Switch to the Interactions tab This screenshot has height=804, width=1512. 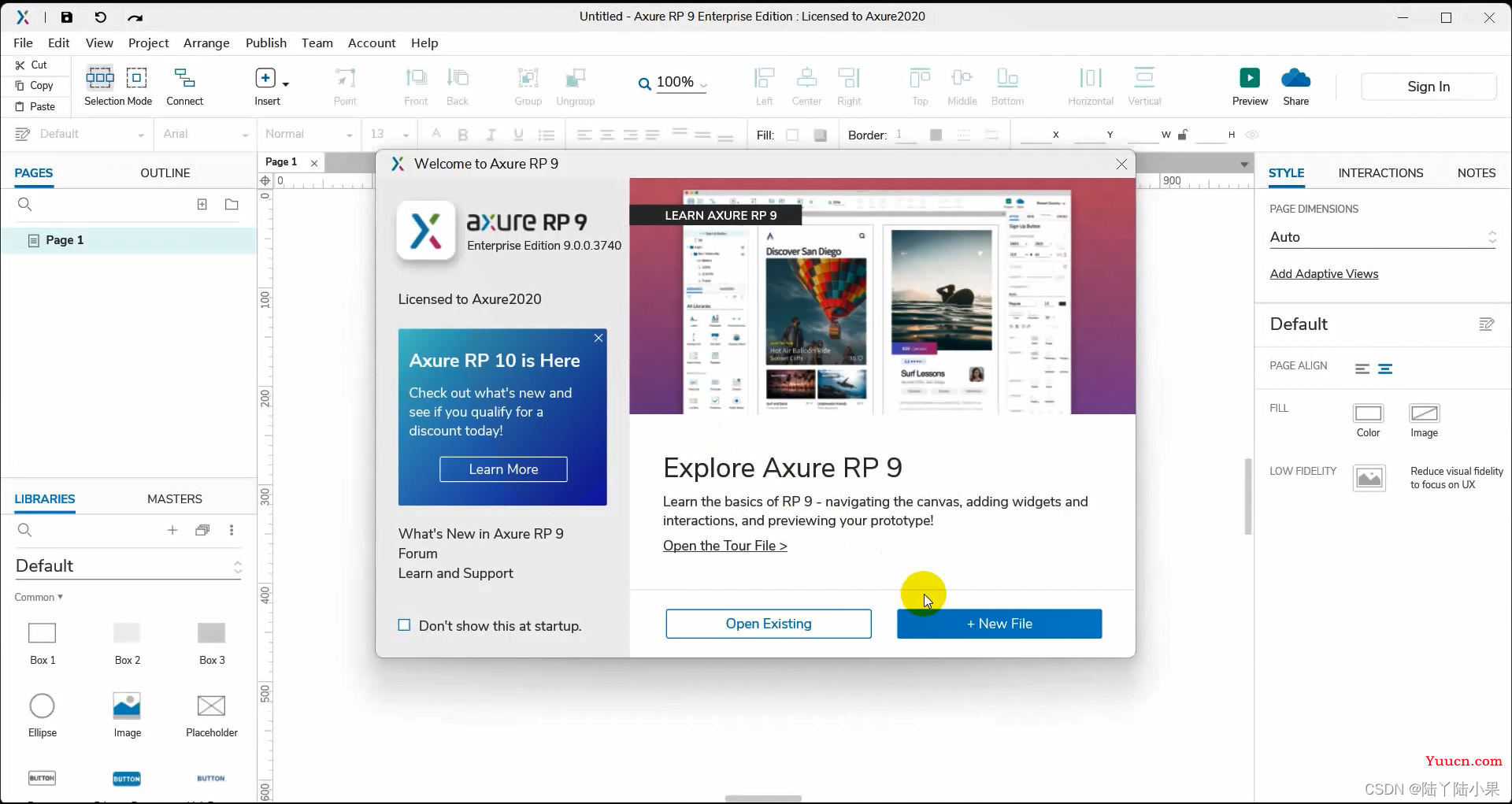[x=1380, y=172]
